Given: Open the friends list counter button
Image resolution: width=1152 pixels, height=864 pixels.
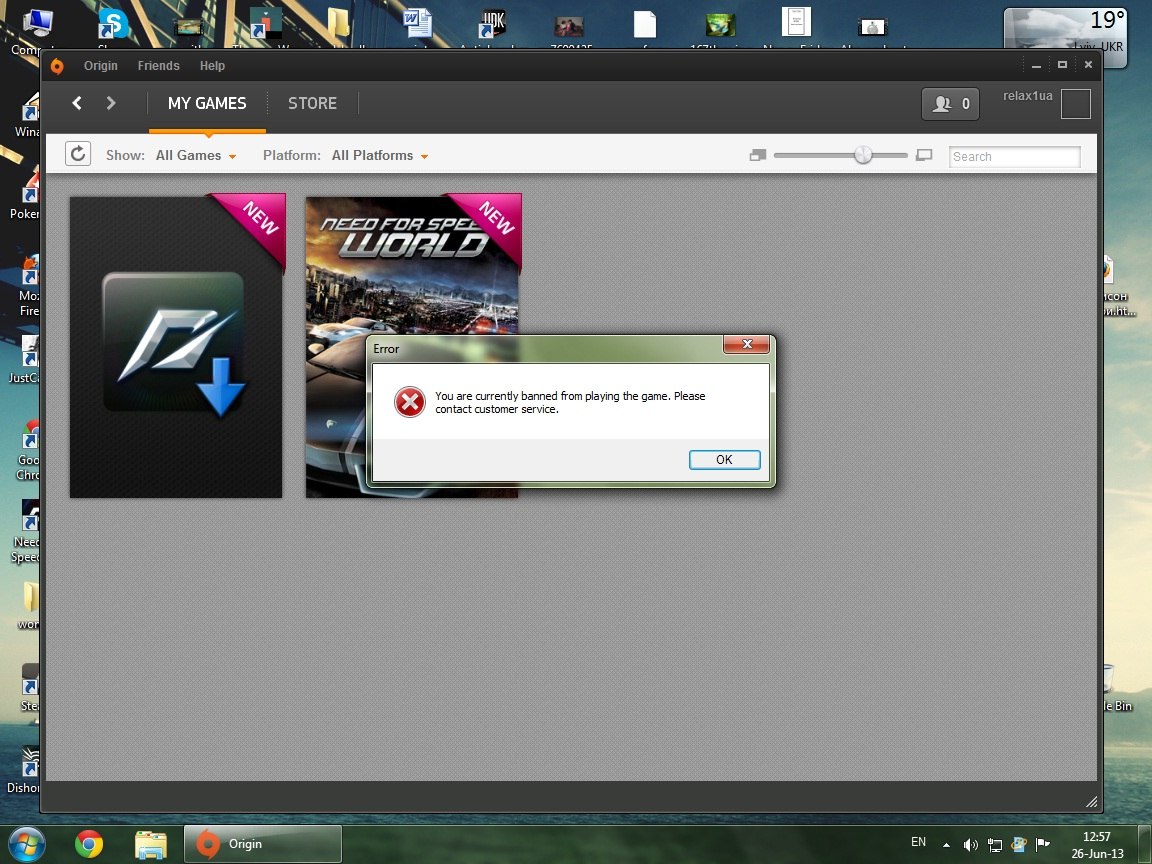Looking at the screenshot, I should tap(950, 104).
